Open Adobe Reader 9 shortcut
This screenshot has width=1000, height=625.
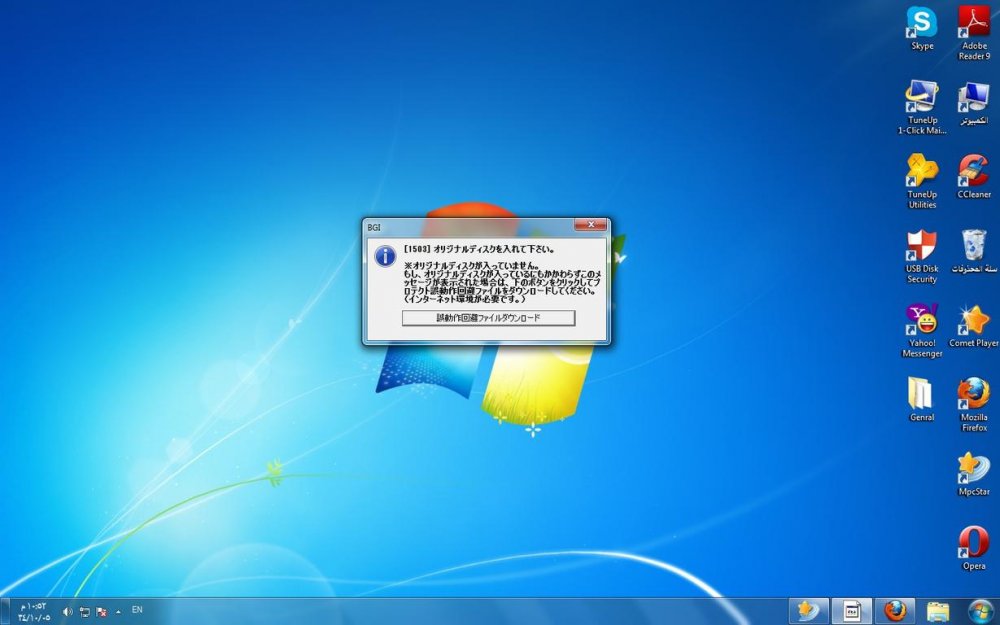click(x=973, y=23)
